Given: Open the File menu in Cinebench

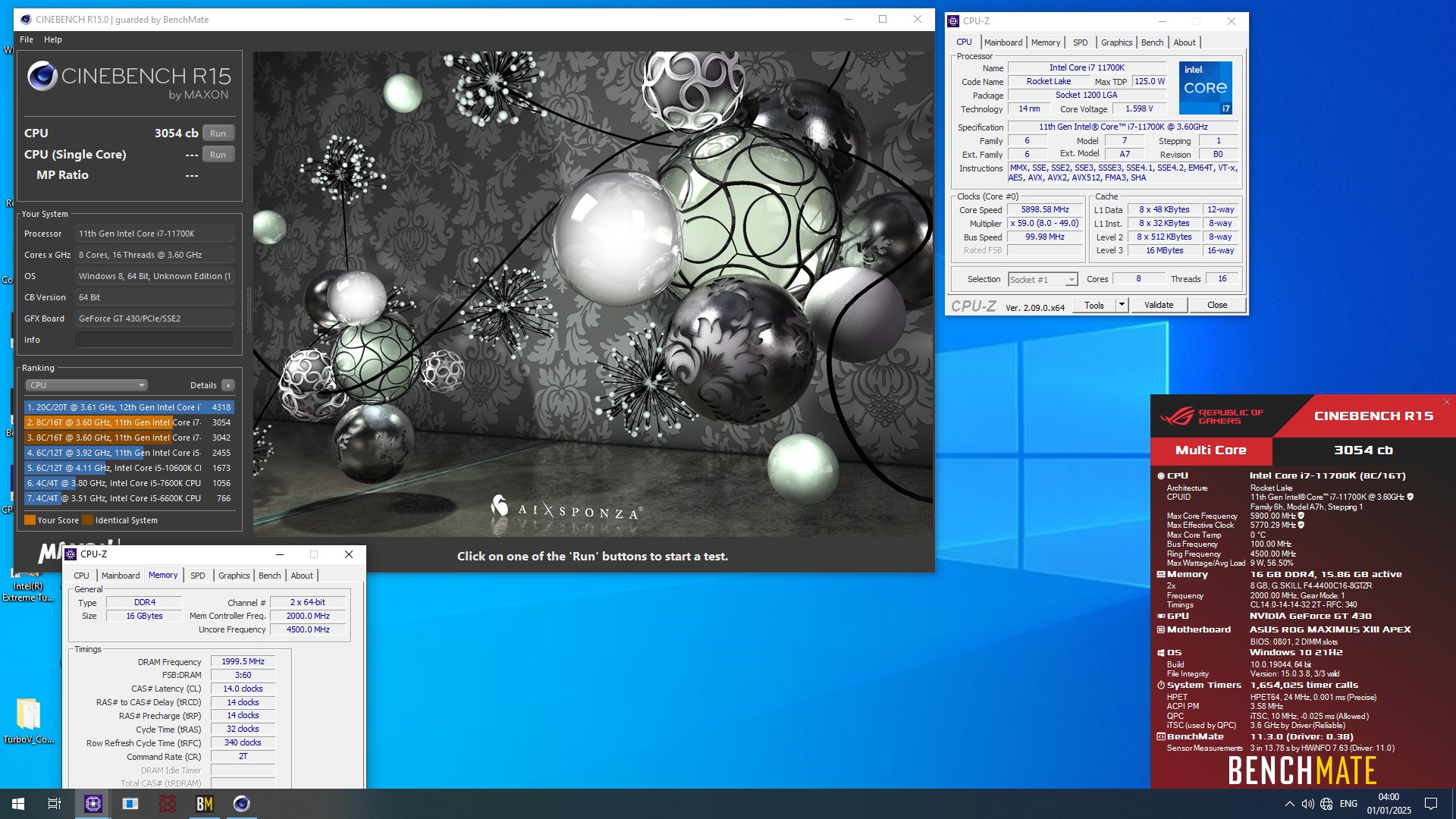Looking at the screenshot, I should [x=27, y=39].
